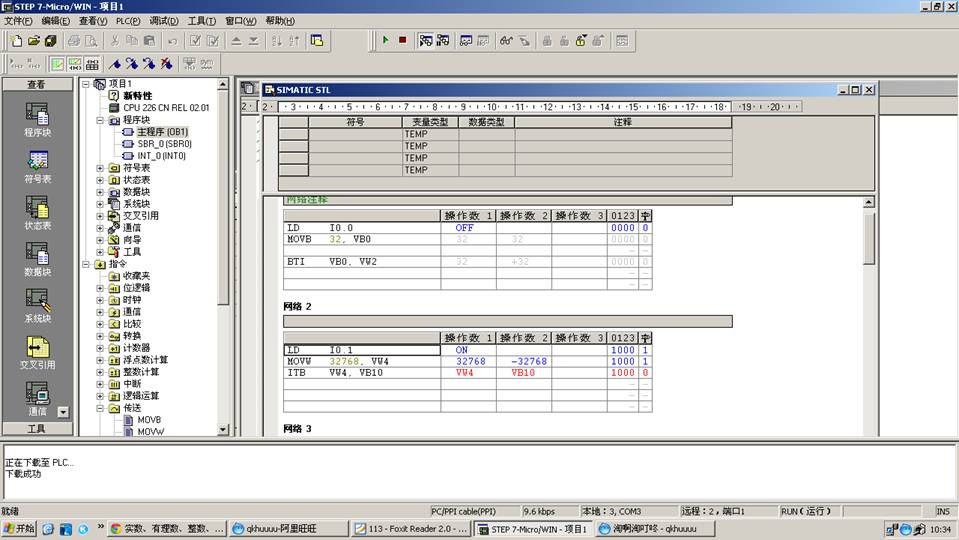Compile the program with the Compile icon
Screen dimensions: 959x540
[x=195, y=41]
